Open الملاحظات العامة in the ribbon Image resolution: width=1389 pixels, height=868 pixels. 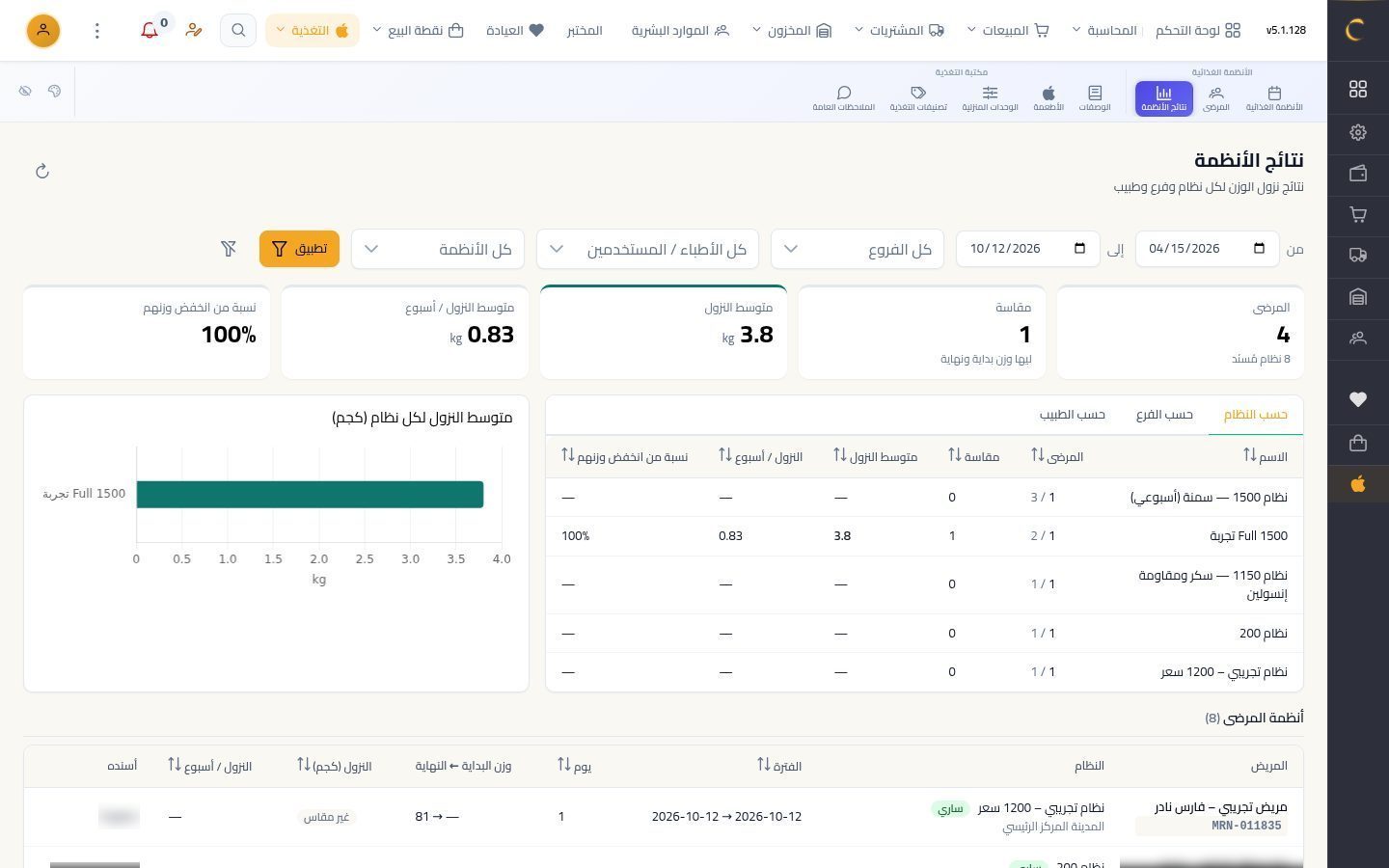tap(844, 98)
